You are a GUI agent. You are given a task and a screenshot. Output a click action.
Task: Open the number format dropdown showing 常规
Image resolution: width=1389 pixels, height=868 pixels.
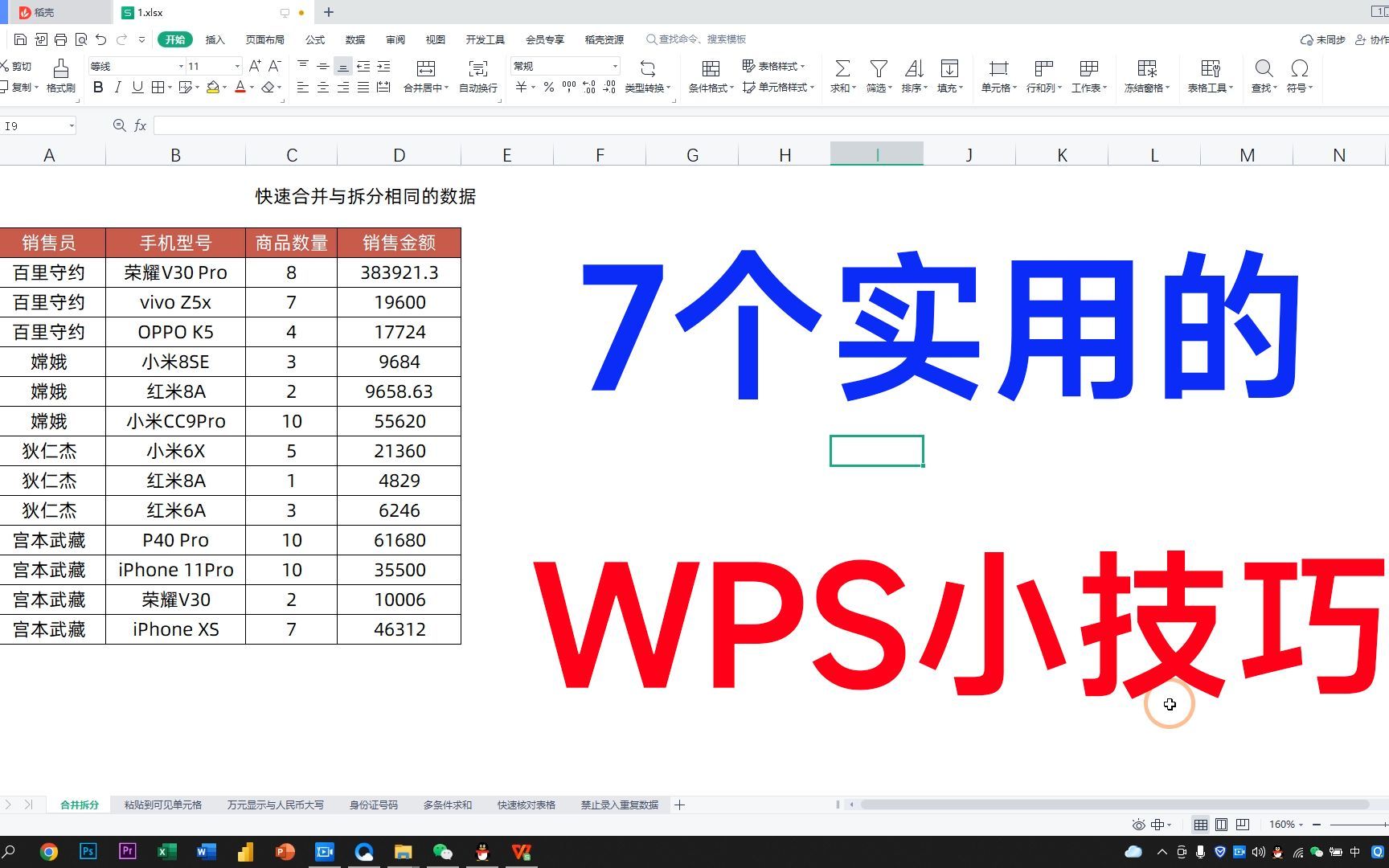[615, 66]
